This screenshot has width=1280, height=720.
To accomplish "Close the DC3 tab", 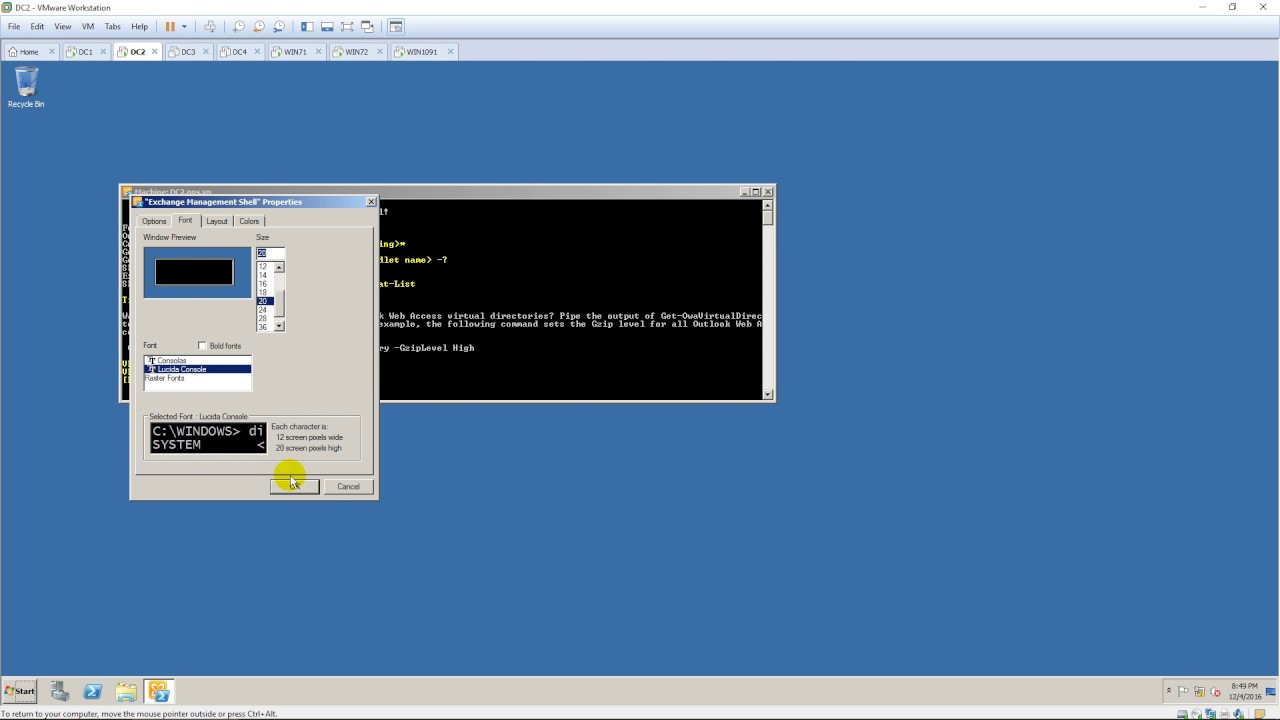I will click(x=206, y=52).
